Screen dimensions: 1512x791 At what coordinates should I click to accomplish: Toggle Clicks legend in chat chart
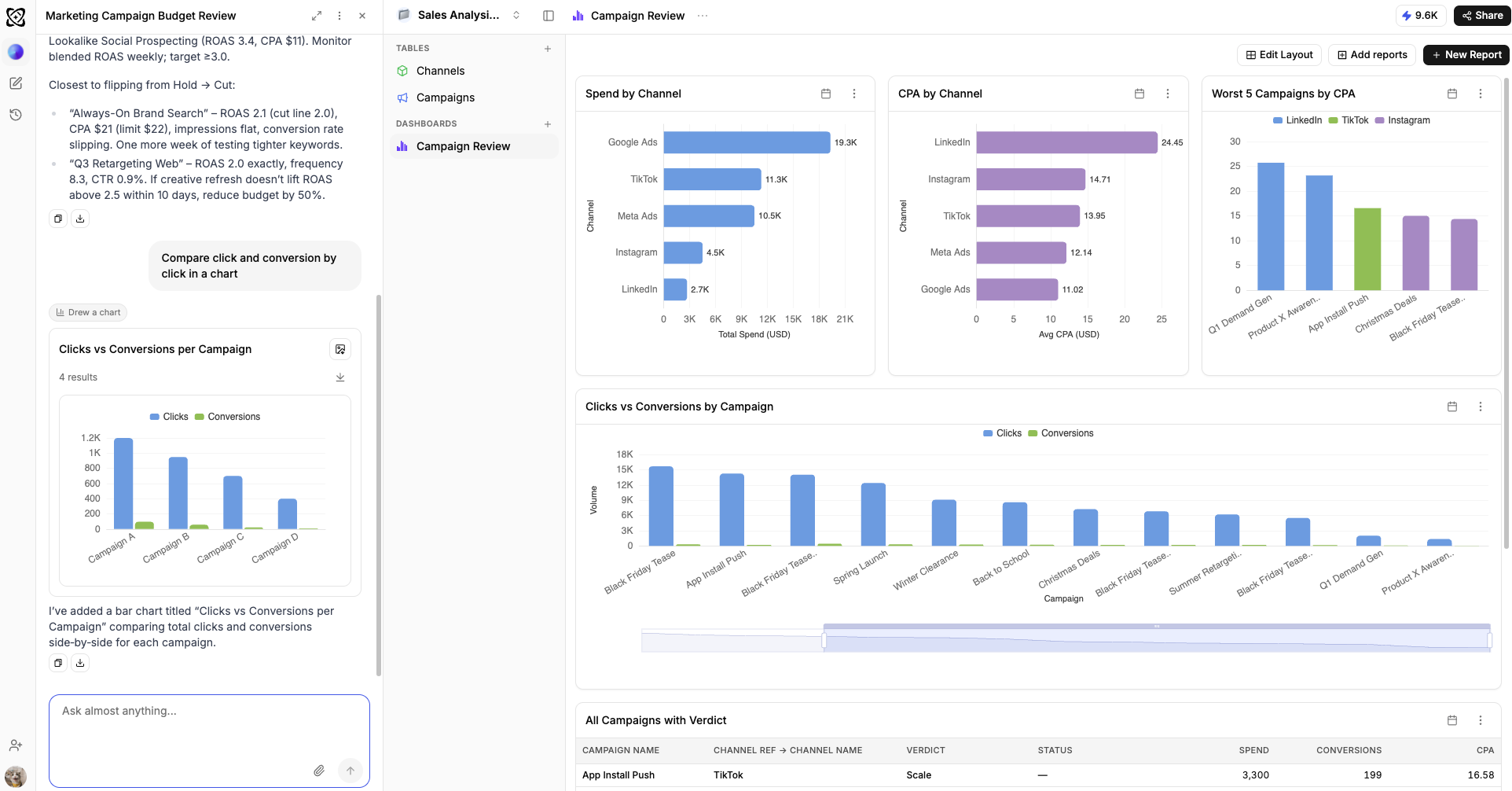[169, 417]
